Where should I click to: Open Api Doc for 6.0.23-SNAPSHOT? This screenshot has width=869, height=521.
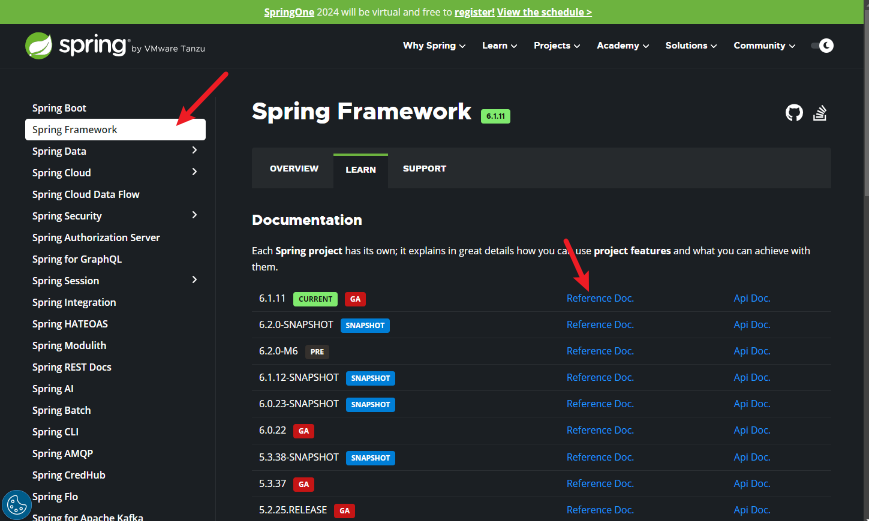(x=752, y=404)
